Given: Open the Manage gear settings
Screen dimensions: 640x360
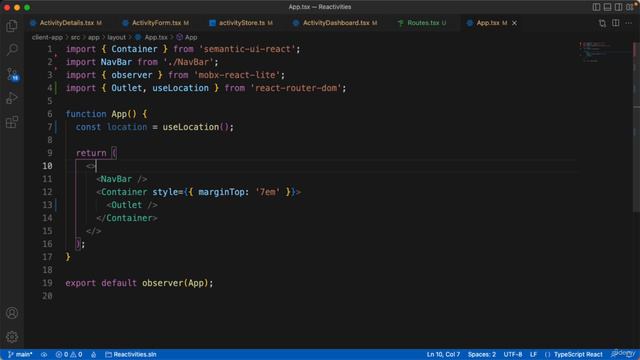Looking at the screenshot, I should coord(12,337).
